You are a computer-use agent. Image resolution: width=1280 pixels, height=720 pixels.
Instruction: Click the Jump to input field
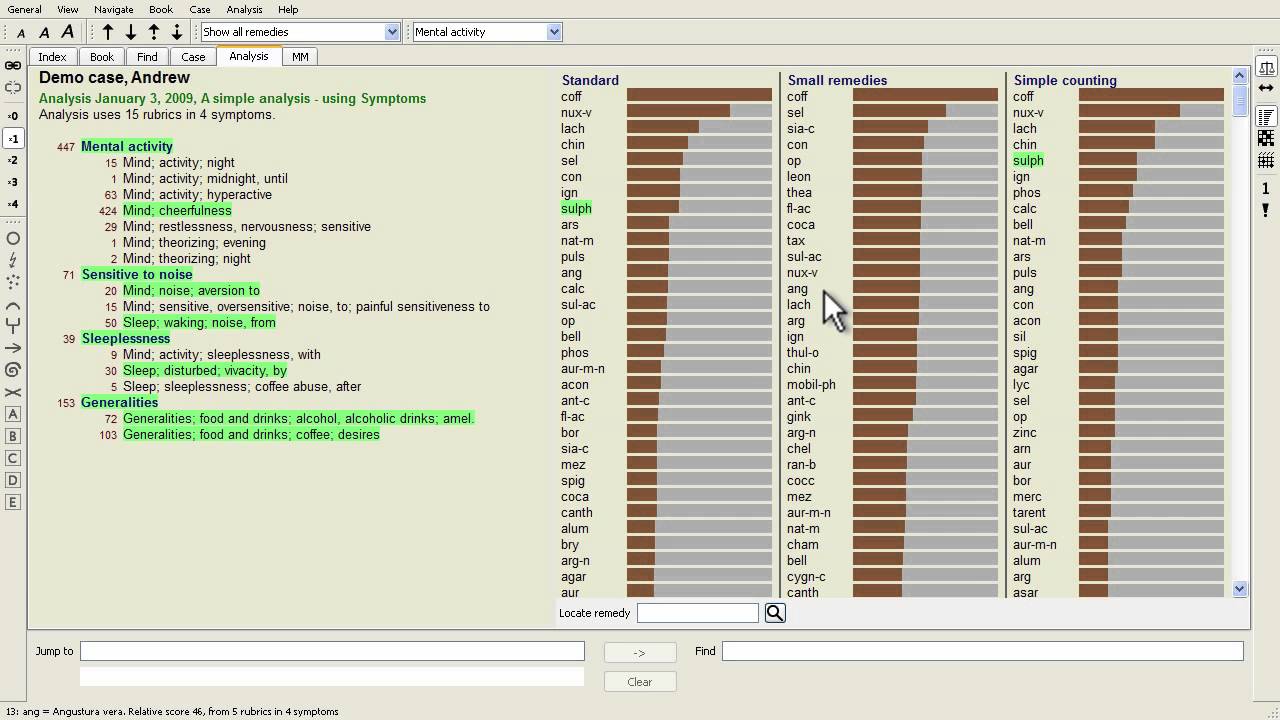pos(332,651)
